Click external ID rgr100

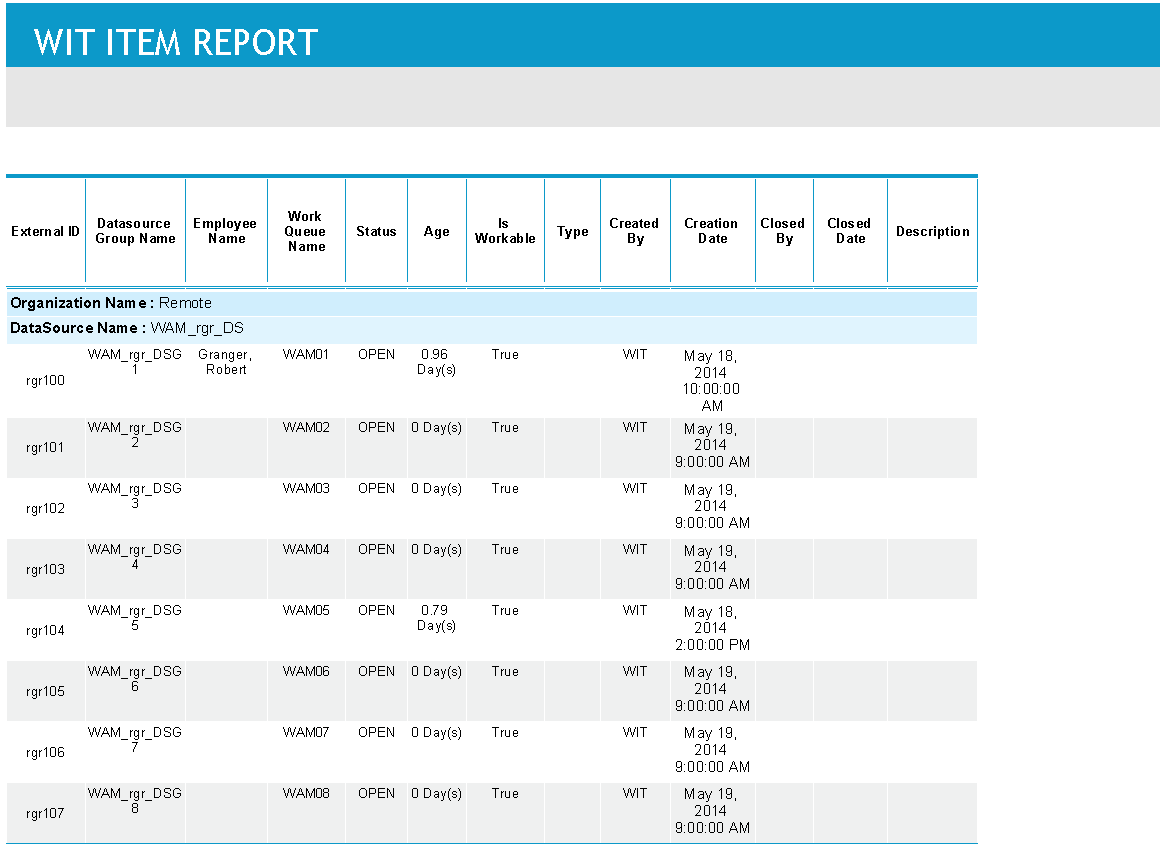[x=45, y=381]
